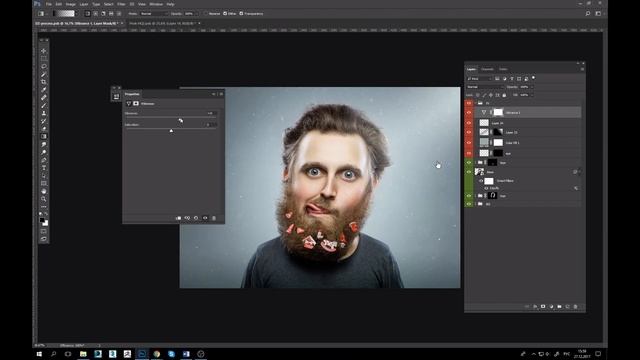Toggle the Reverse checkbox
The height and width of the screenshot is (360, 640).
(x=206, y=13)
